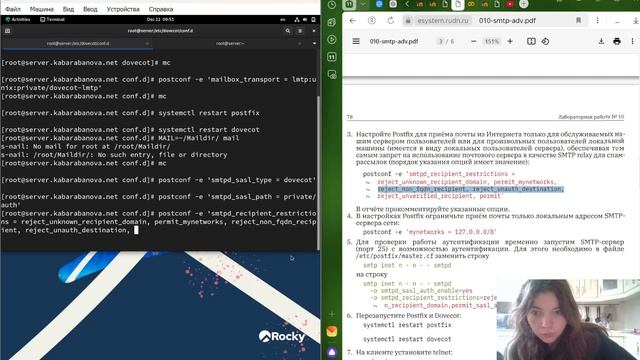Select terminal tab root@server:/etc/dovecot/conf.d
640x360 pixels.
coord(78,43)
